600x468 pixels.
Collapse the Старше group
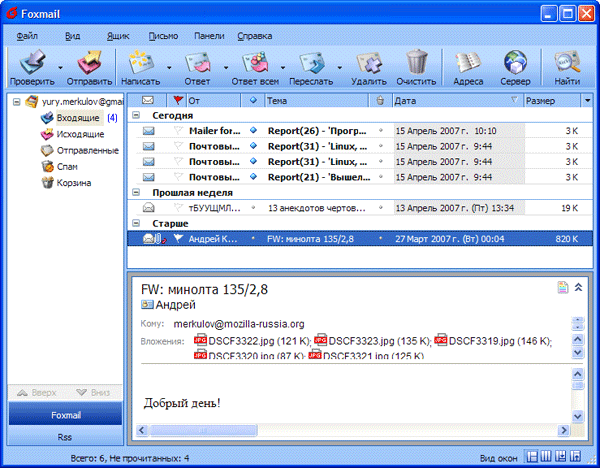point(136,223)
